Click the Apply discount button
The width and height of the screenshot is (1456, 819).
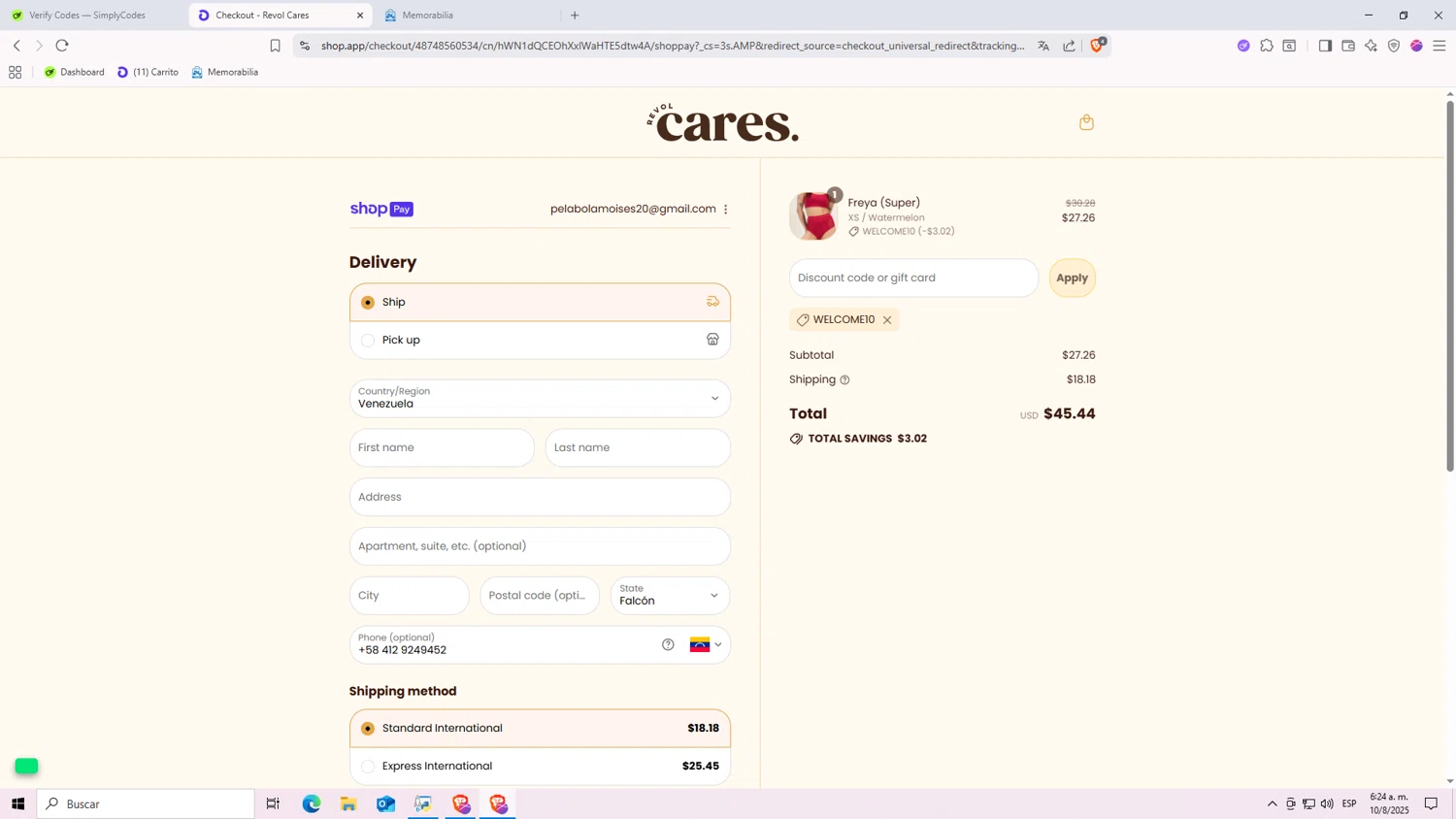[1072, 278]
